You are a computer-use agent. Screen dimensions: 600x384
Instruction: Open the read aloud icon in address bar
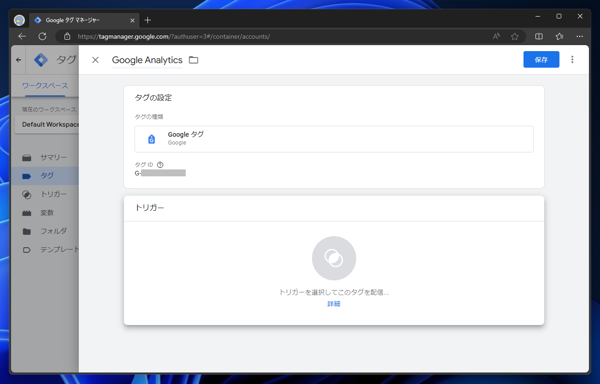click(496, 36)
